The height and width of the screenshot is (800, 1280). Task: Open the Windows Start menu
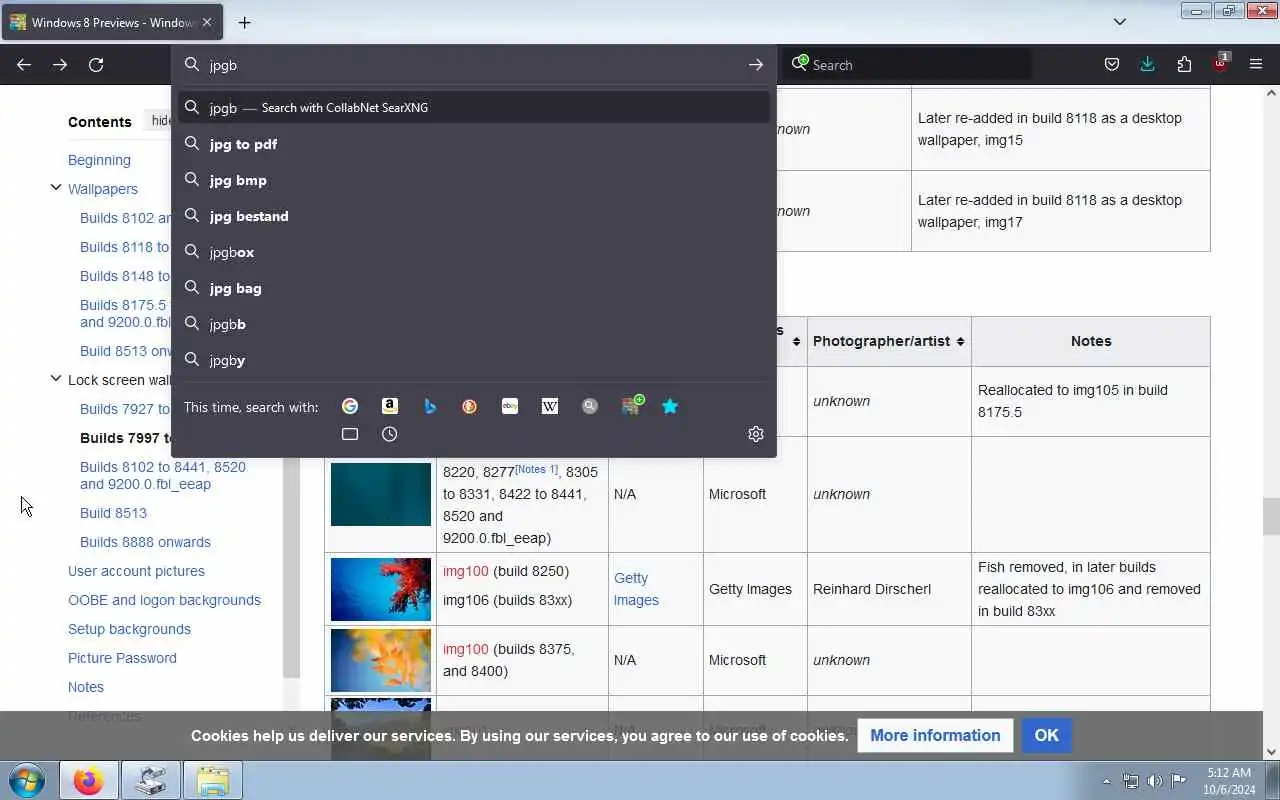click(27, 780)
